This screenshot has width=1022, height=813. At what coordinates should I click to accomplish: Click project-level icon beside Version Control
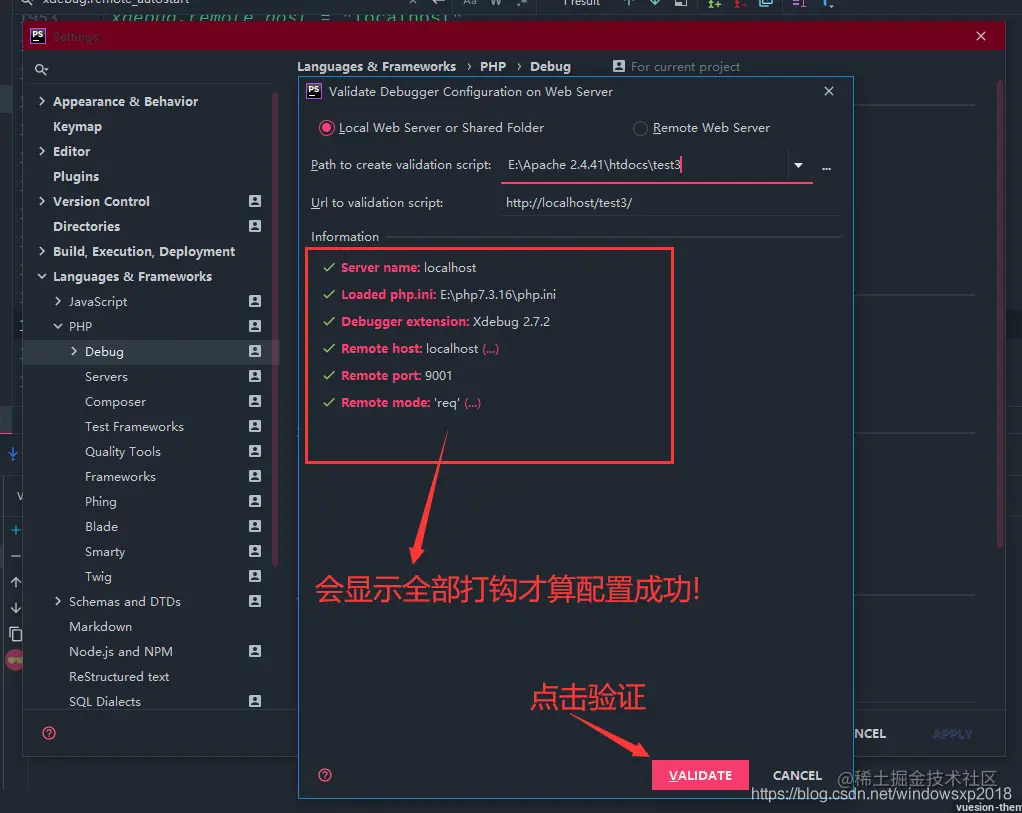tap(255, 201)
